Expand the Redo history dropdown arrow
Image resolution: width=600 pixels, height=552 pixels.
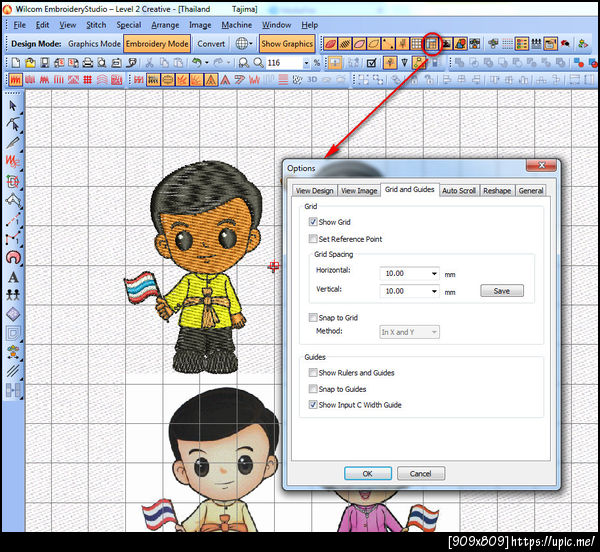pos(229,62)
